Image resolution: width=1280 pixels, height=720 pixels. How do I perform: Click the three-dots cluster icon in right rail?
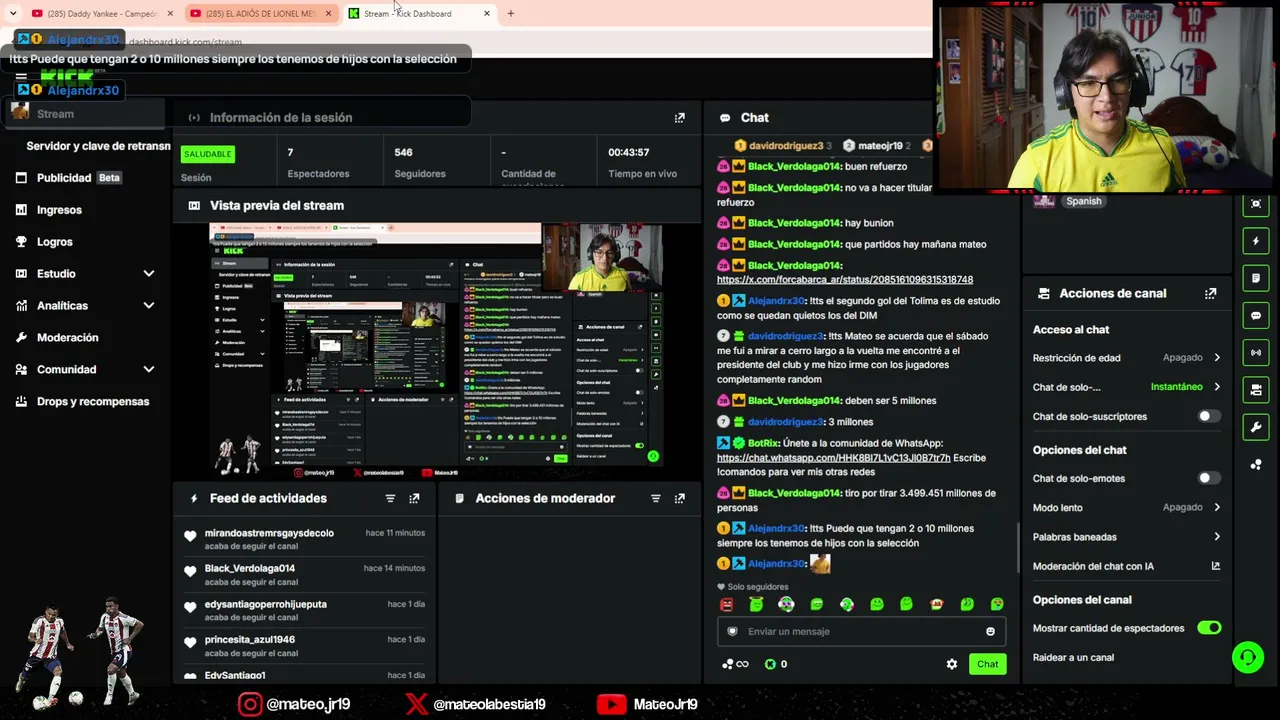pos(1256,464)
